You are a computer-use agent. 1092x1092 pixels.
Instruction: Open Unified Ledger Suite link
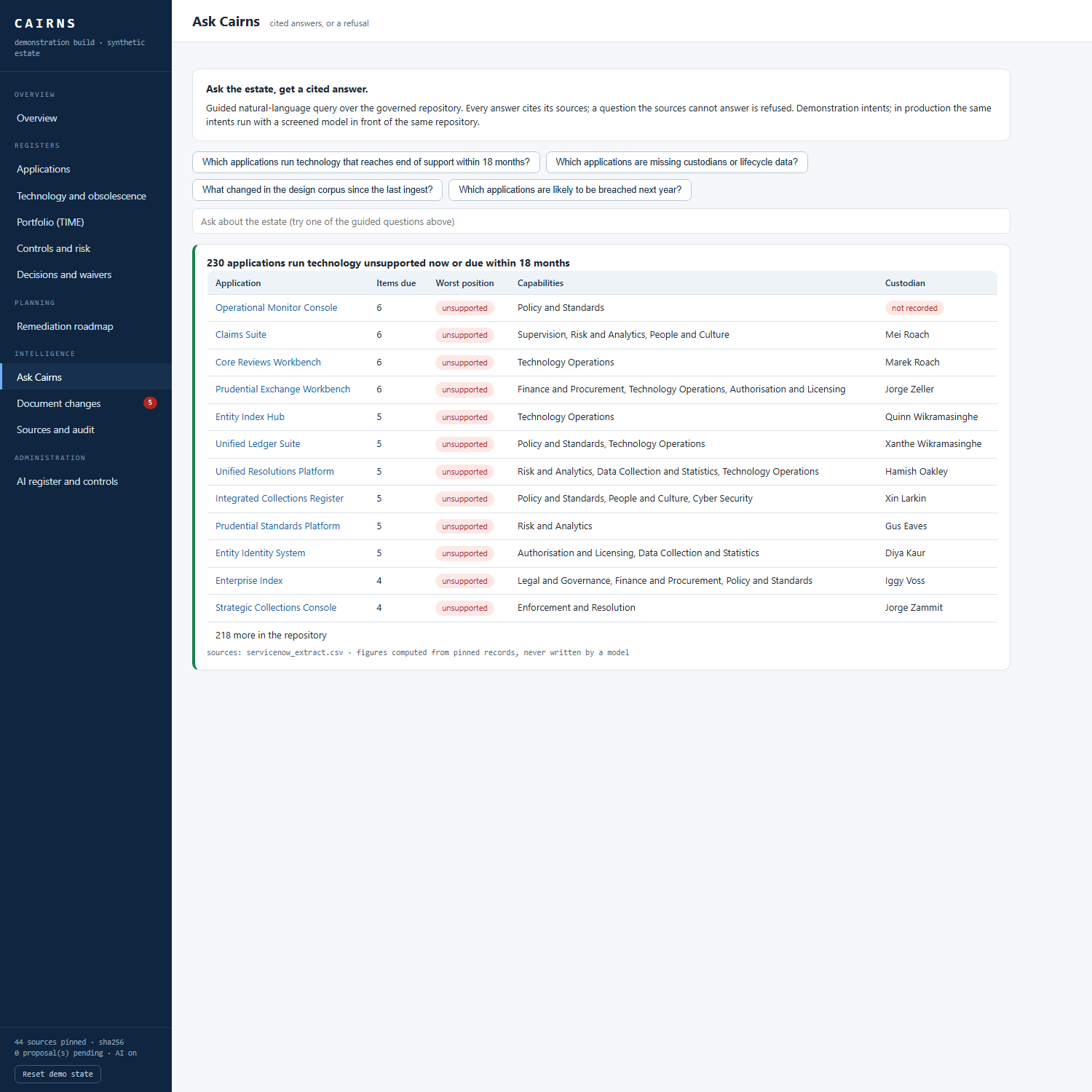coord(258,444)
